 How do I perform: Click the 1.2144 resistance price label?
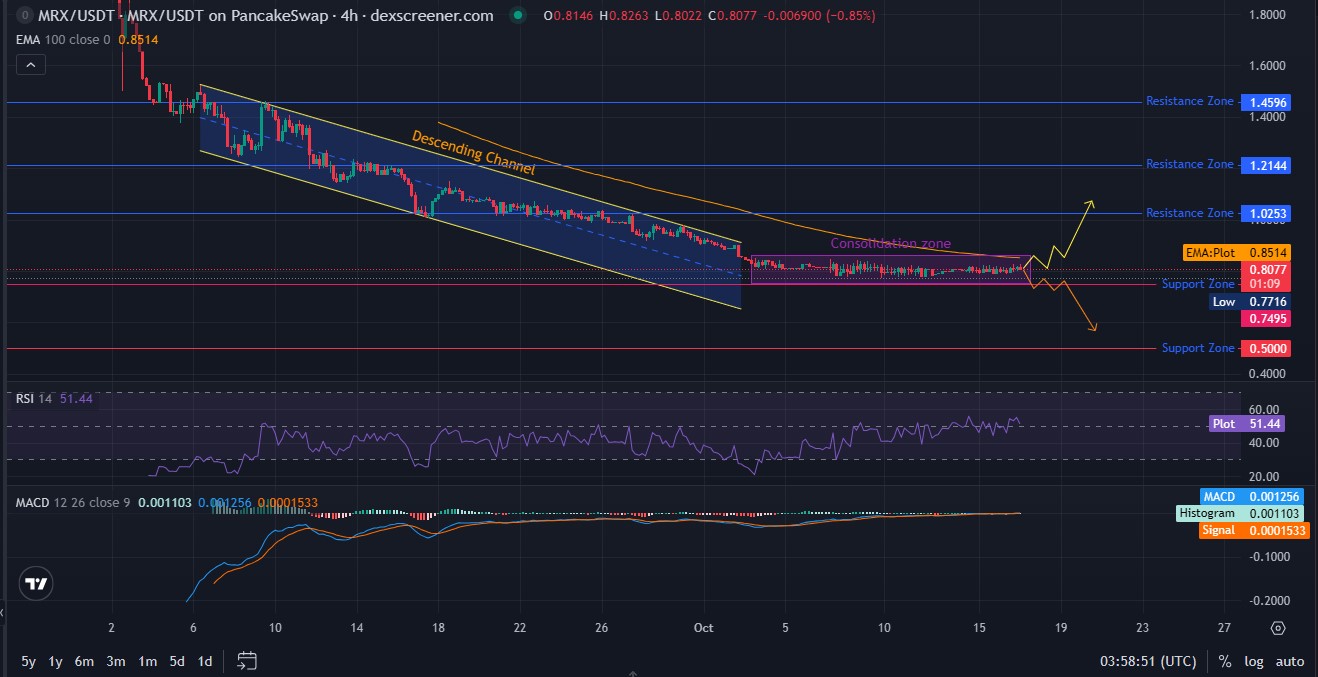1265,165
